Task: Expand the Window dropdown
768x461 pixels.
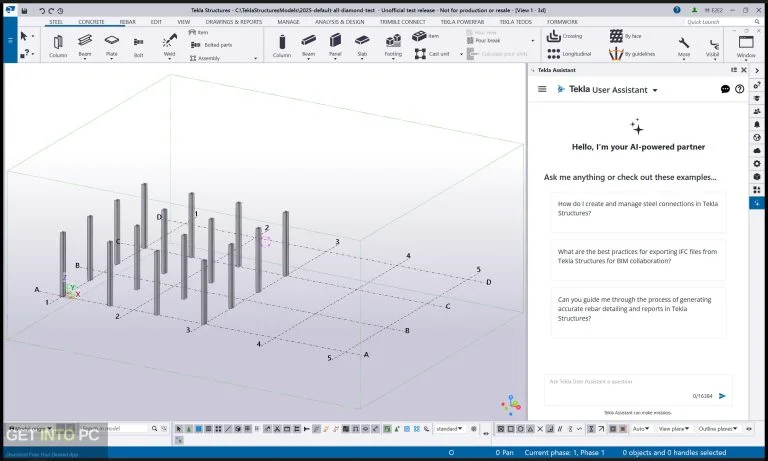Action: click(746, 60)
